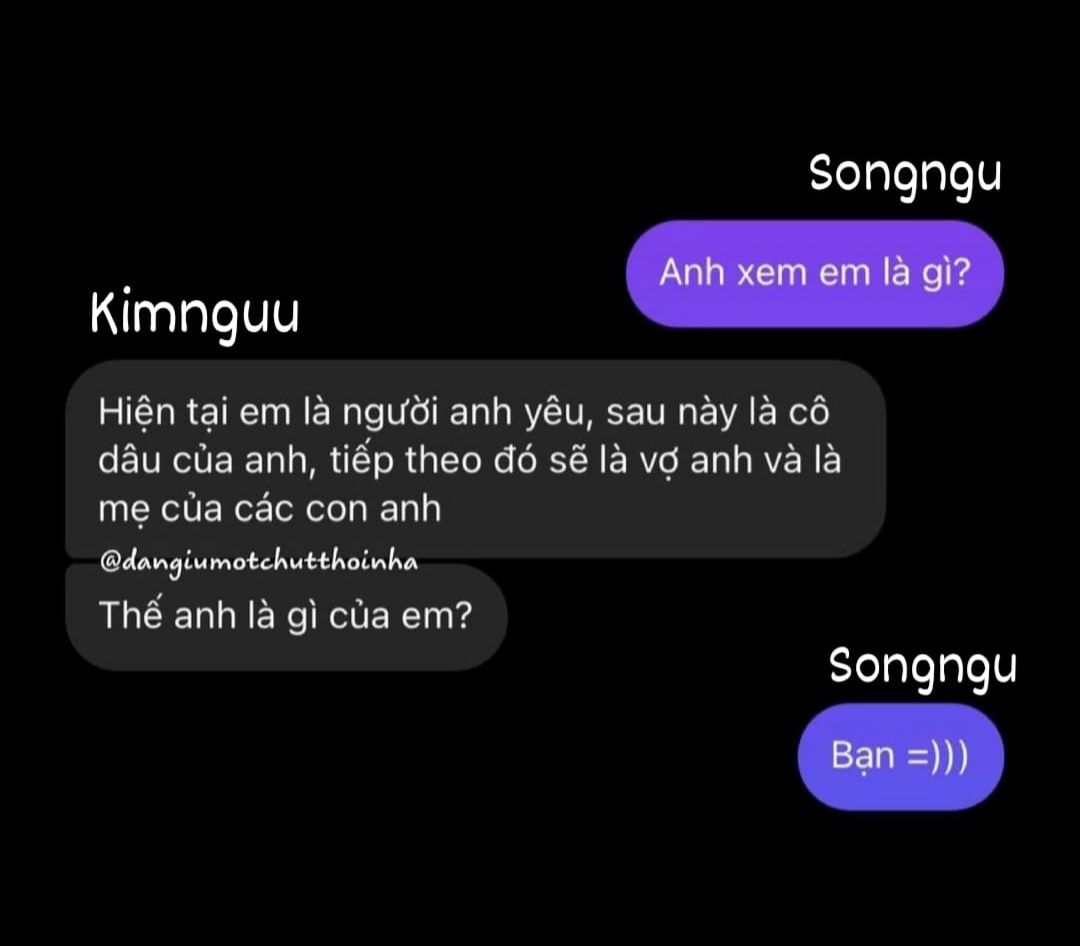Select the line starting 'dâu của anh, tiếp theo'

click(x=469, y=460)
